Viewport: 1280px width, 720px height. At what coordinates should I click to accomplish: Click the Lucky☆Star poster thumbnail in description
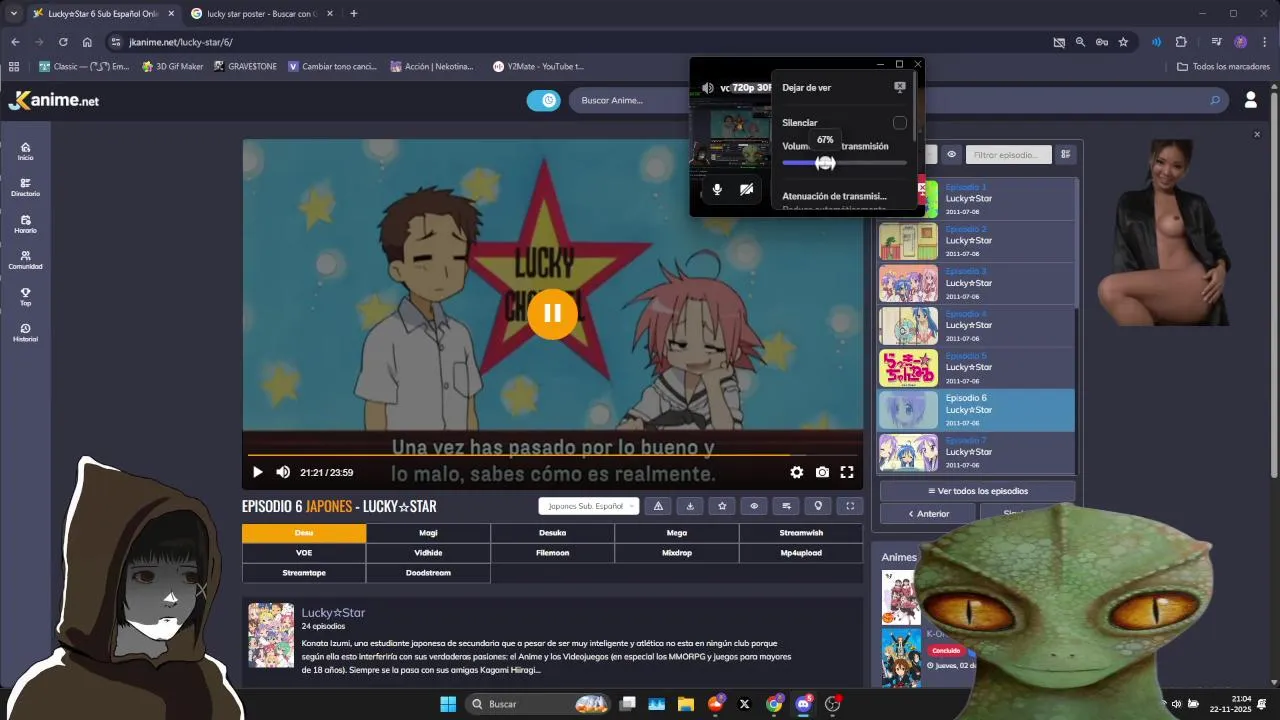(271, 635)
